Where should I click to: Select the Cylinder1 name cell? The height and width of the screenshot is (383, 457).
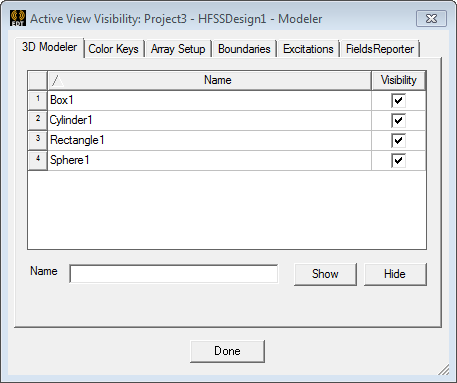click(210, 120)
